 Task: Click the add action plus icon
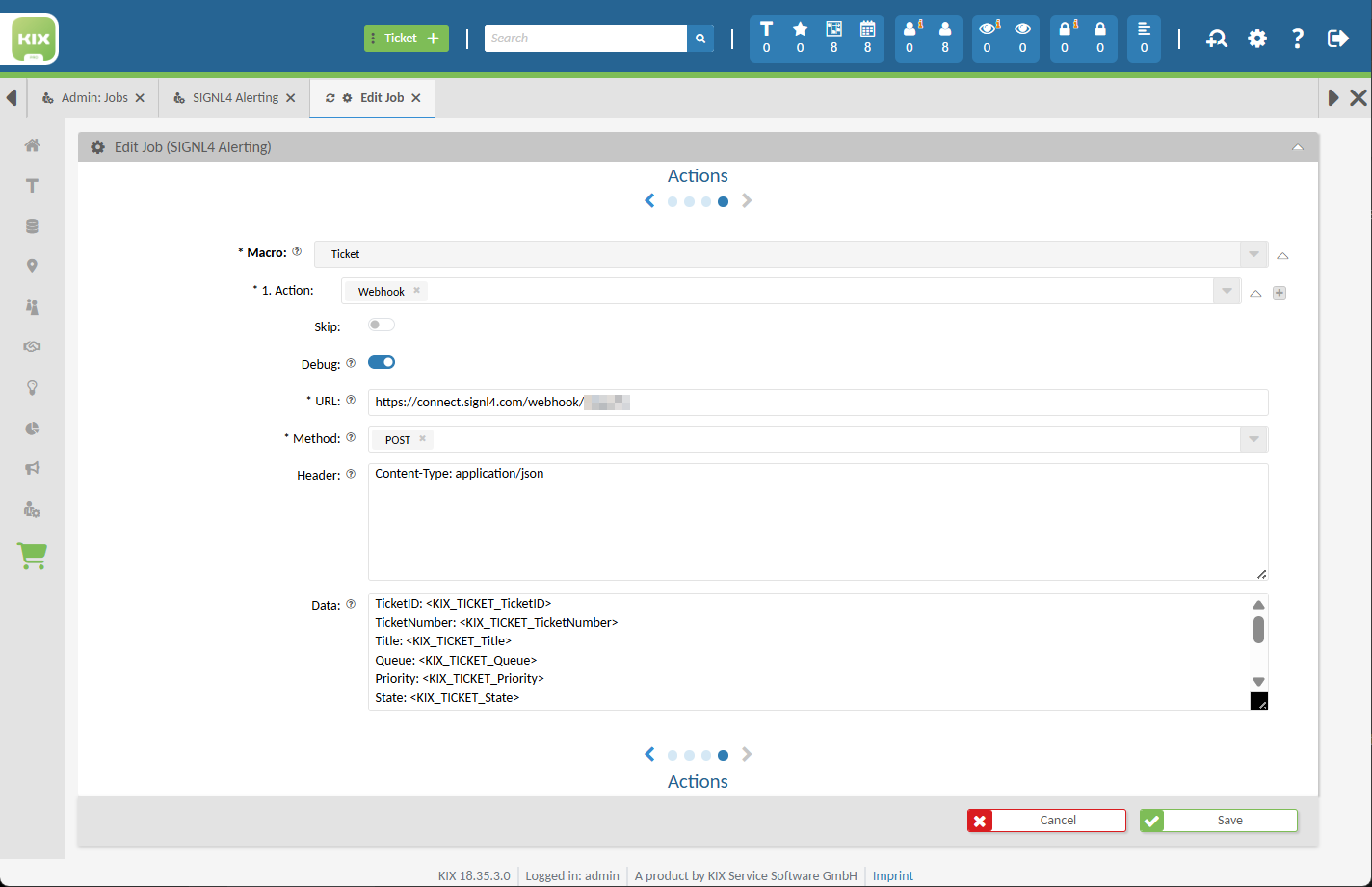pyautogui.click(x=1280, y=293)
